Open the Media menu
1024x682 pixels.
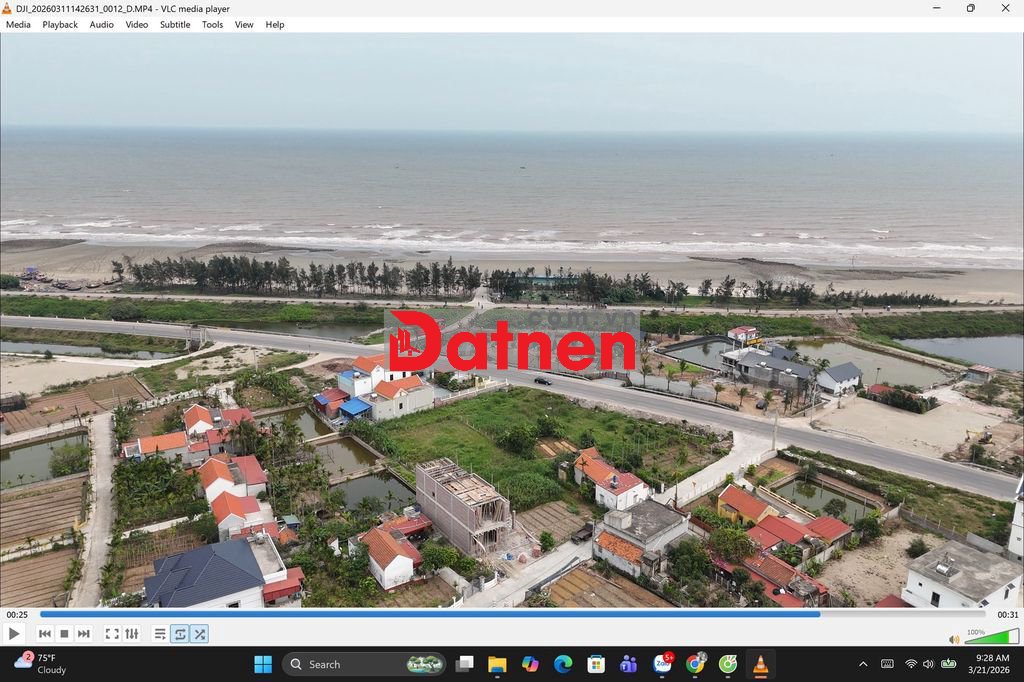tap(18, 25)
